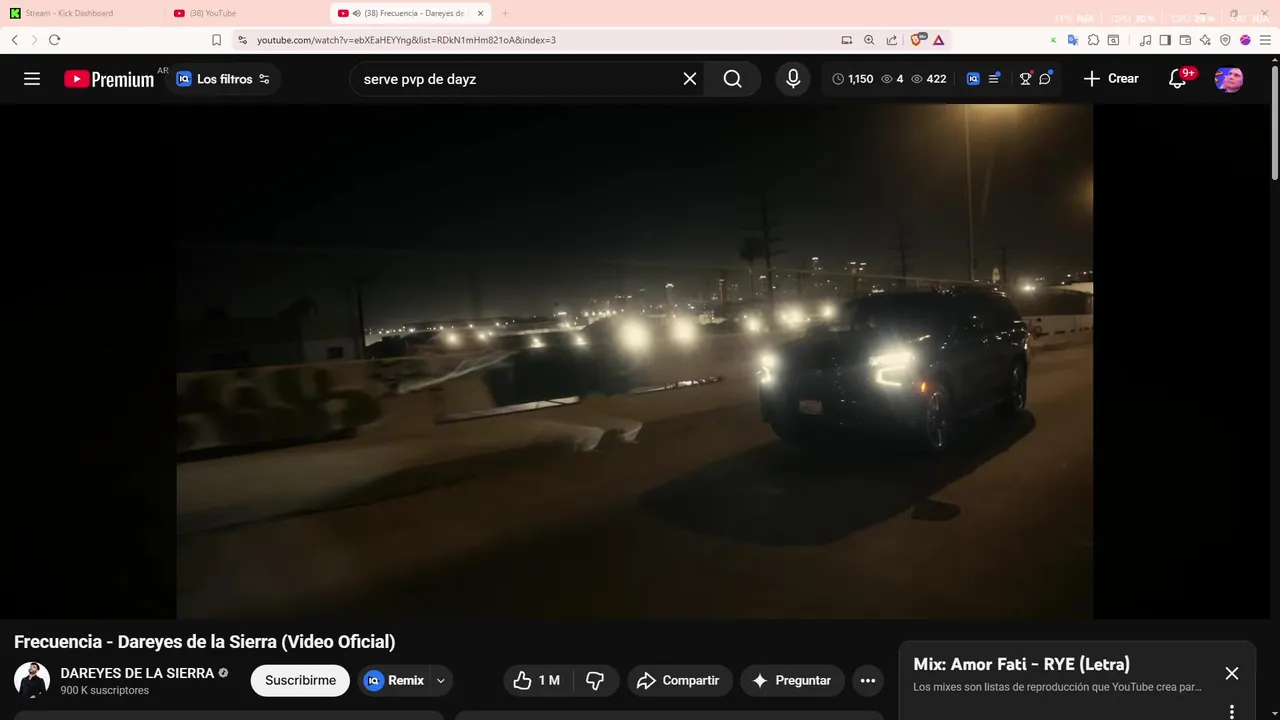The width and height of the screenshot is (1280, 720).
Task: Open Mix playlist panel vertical dots menu
Action: [1232, 711]
